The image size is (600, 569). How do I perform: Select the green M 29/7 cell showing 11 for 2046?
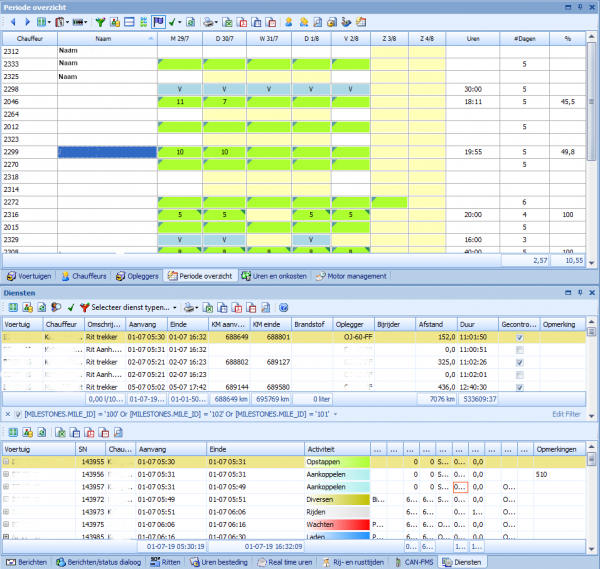click(179, 102)
